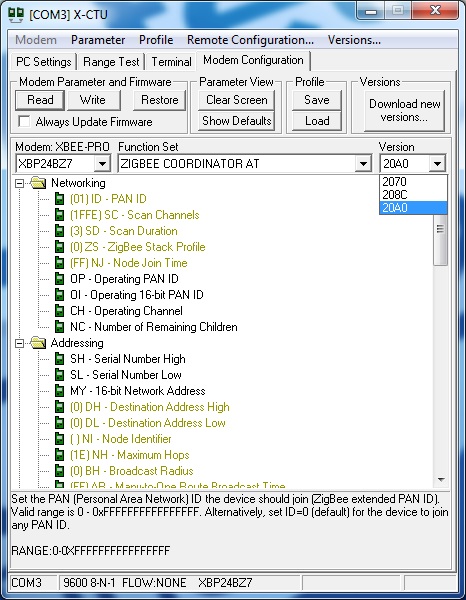Click the Broadcast Radius parameter icon
Viewport: 466px width, 600px height.
[59, 471]
